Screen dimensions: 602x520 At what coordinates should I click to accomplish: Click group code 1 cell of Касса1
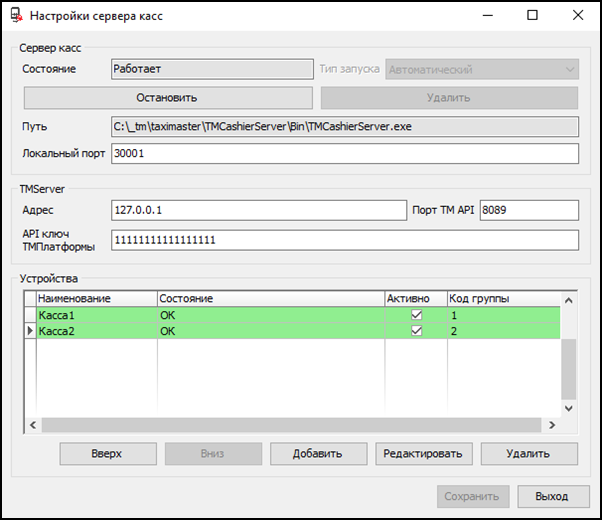[x=504, y=315]
